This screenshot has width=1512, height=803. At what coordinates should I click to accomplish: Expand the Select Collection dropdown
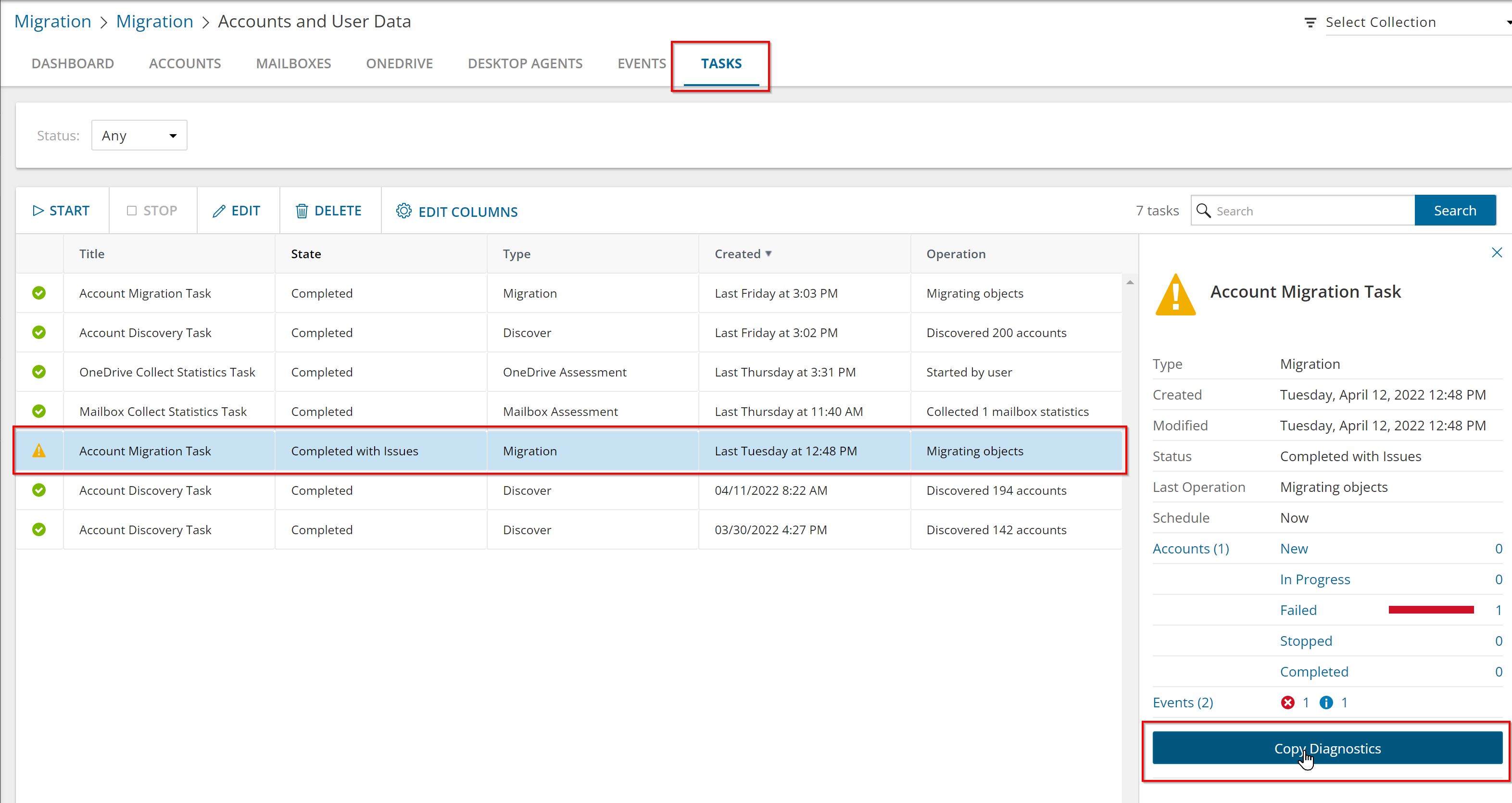[1507, 22]
